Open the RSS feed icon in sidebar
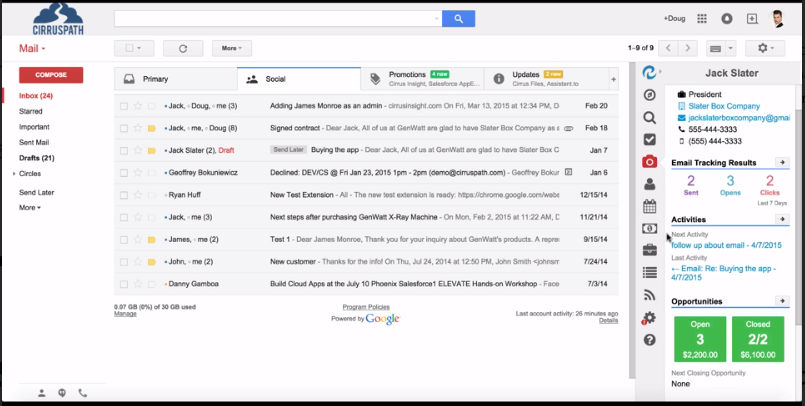The width and height of the screenshot is (805, 406). [x=649, y=295]
